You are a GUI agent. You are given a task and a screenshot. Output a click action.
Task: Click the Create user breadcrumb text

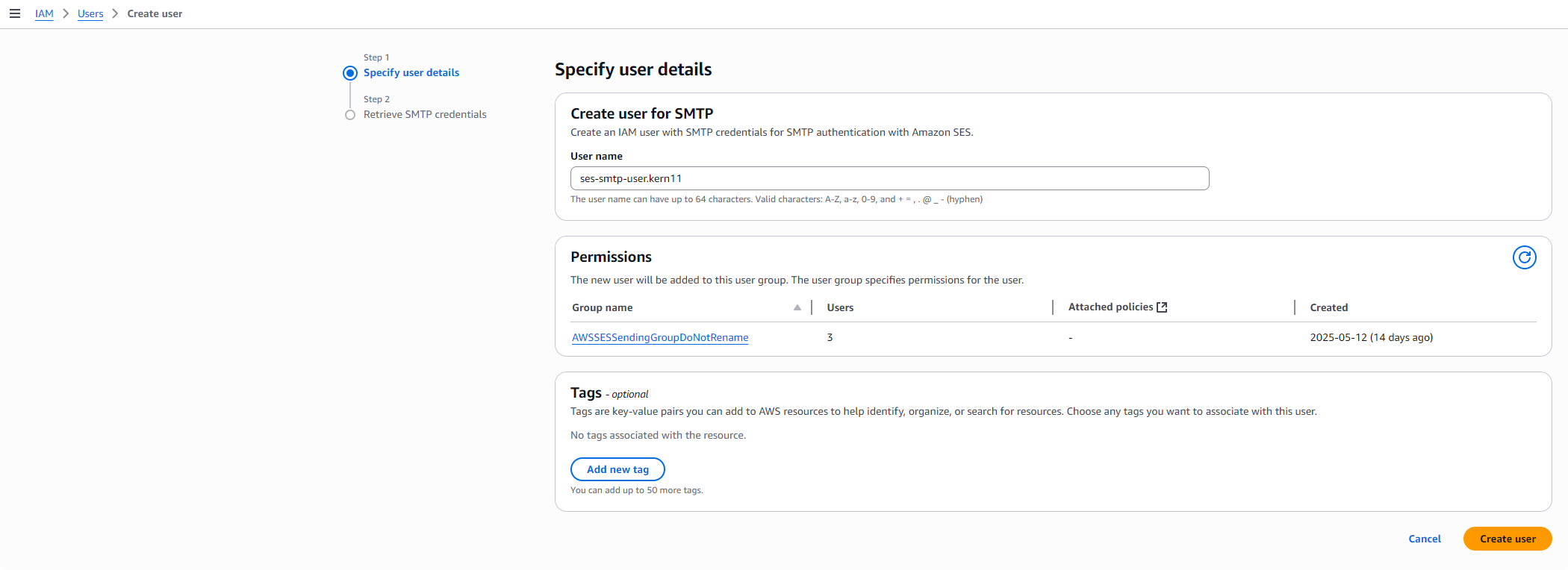(x=155, y=13)
